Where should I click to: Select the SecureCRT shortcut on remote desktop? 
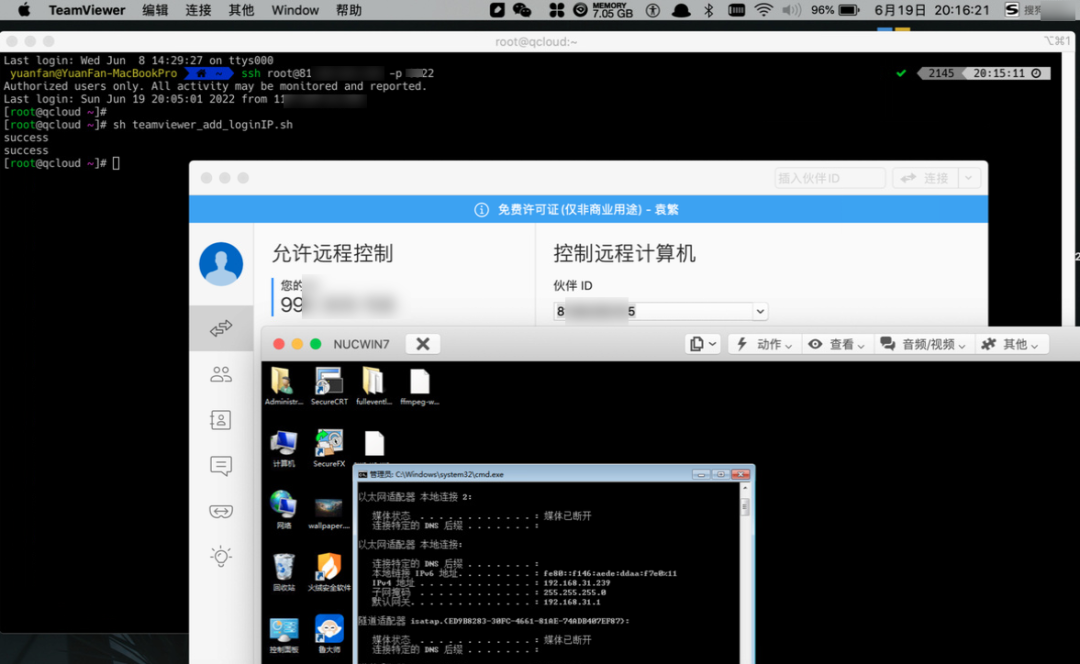(329, 386)
